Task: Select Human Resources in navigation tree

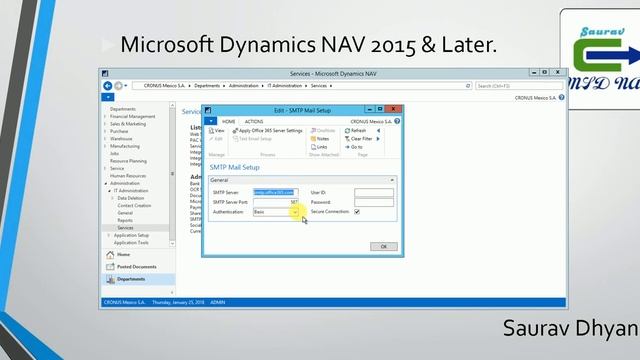Action: tap(128, 176)
